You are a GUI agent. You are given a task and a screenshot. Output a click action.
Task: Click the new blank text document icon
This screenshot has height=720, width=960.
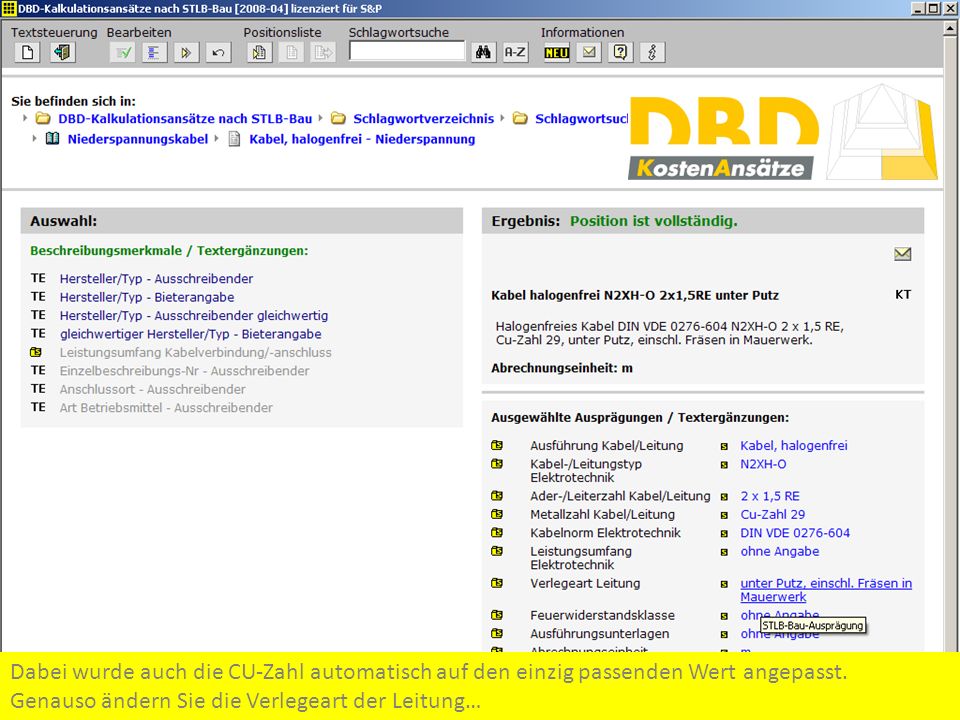click(x=27, y=53)
